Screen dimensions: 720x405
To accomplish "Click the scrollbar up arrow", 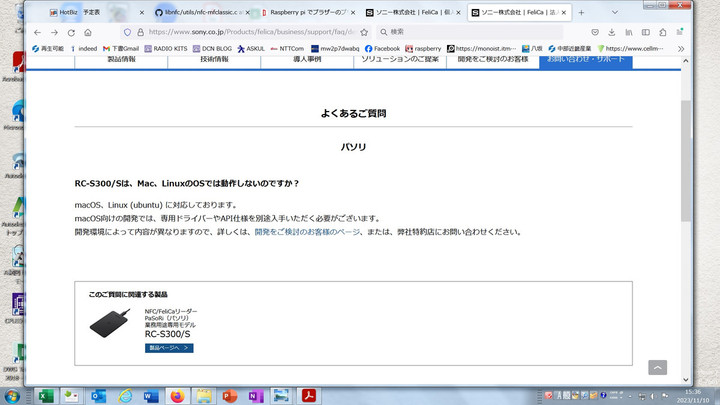I will tap(686, 61).
